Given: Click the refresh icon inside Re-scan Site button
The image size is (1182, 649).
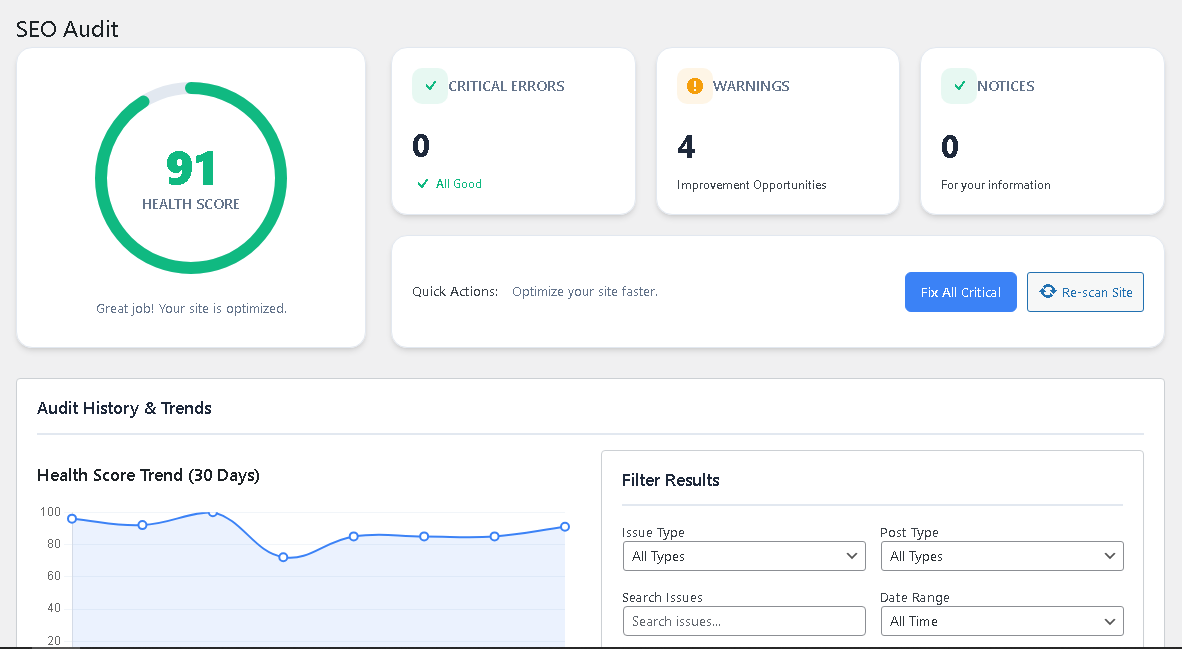Looking at the screenshot, I should (x=1048, y=291).
